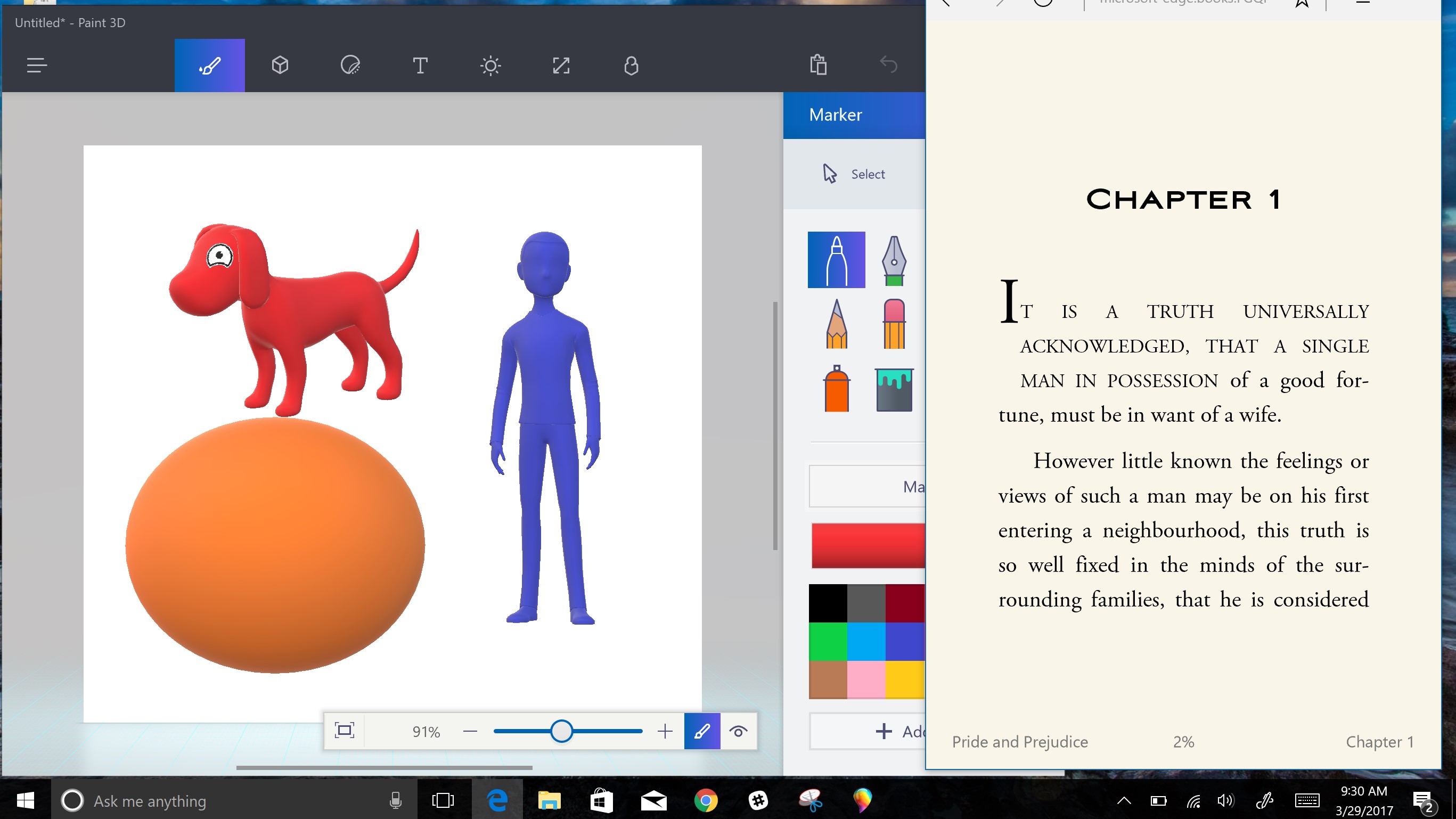Select the Marker tool
The width and height of the screenshot is (1456, 819).
837,260
